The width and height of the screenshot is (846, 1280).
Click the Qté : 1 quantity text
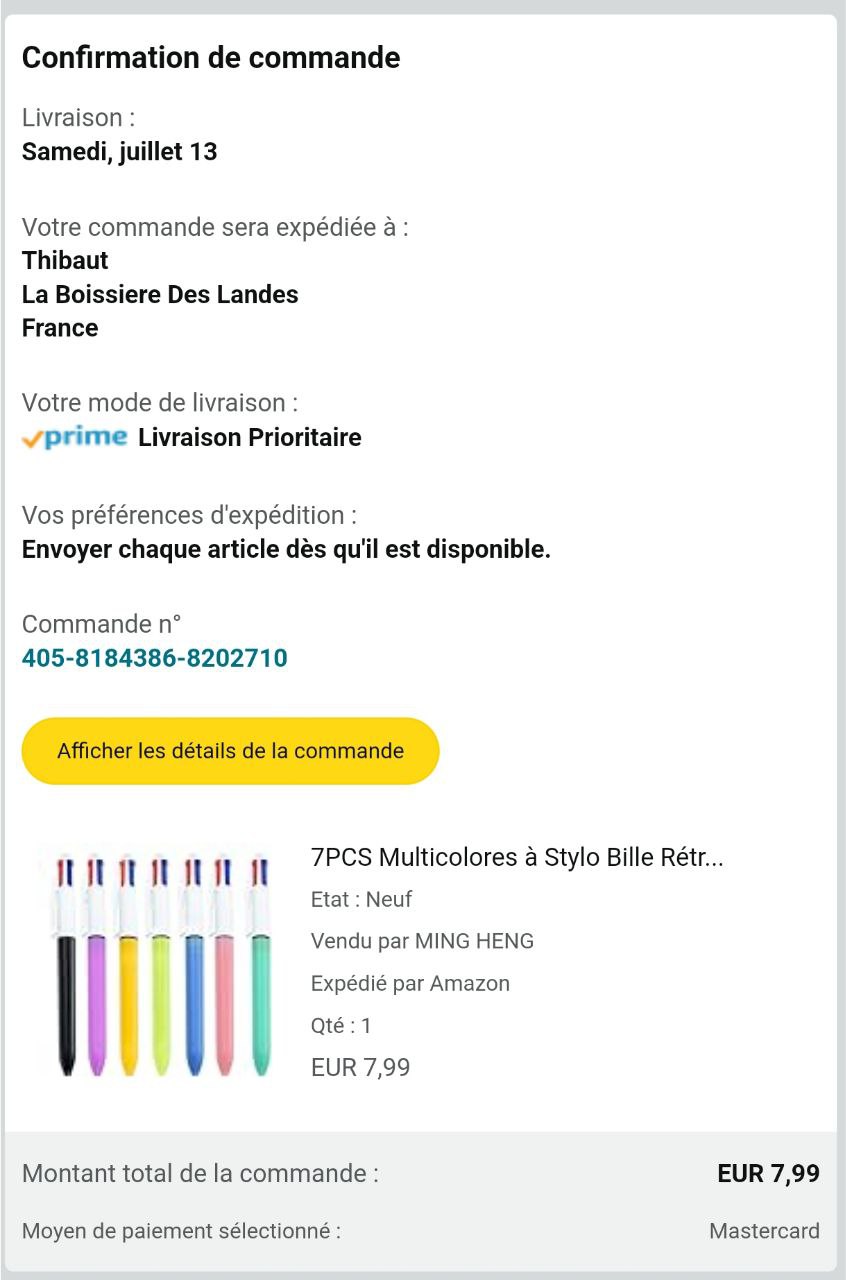tap(341, 1025)
